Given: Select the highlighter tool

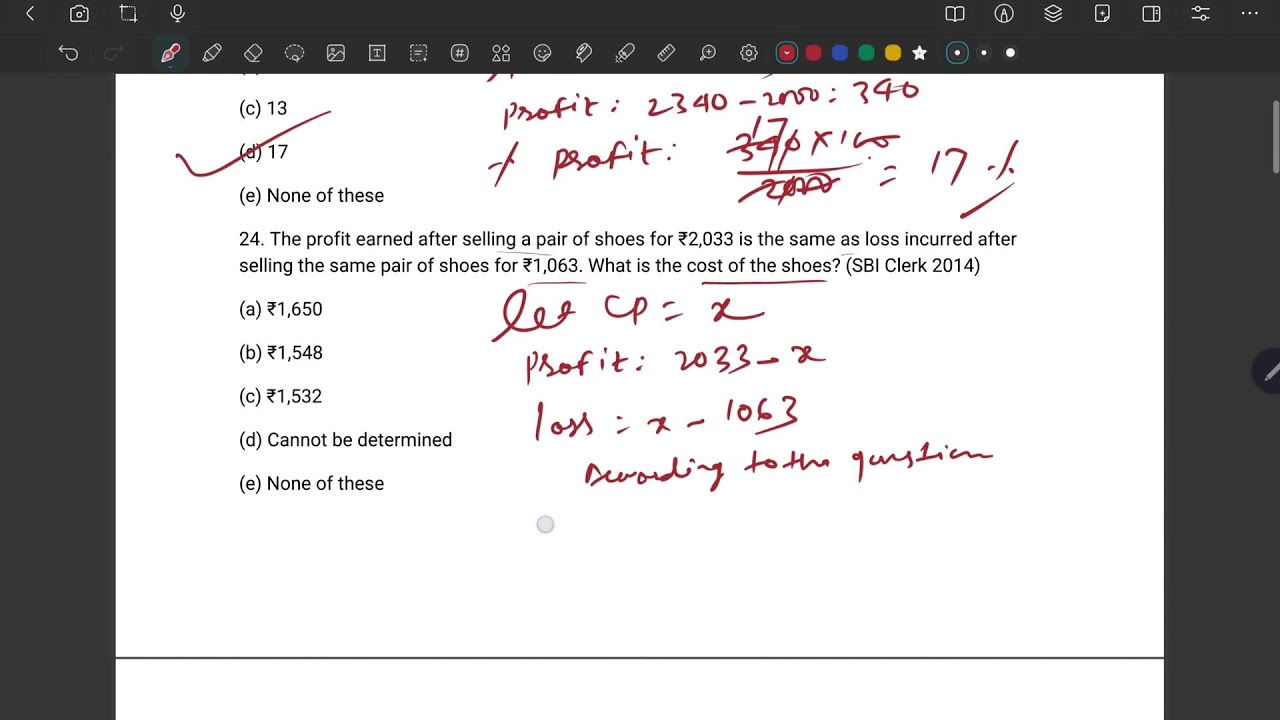Looking at the screenshot, I should (x=212, y=53).
